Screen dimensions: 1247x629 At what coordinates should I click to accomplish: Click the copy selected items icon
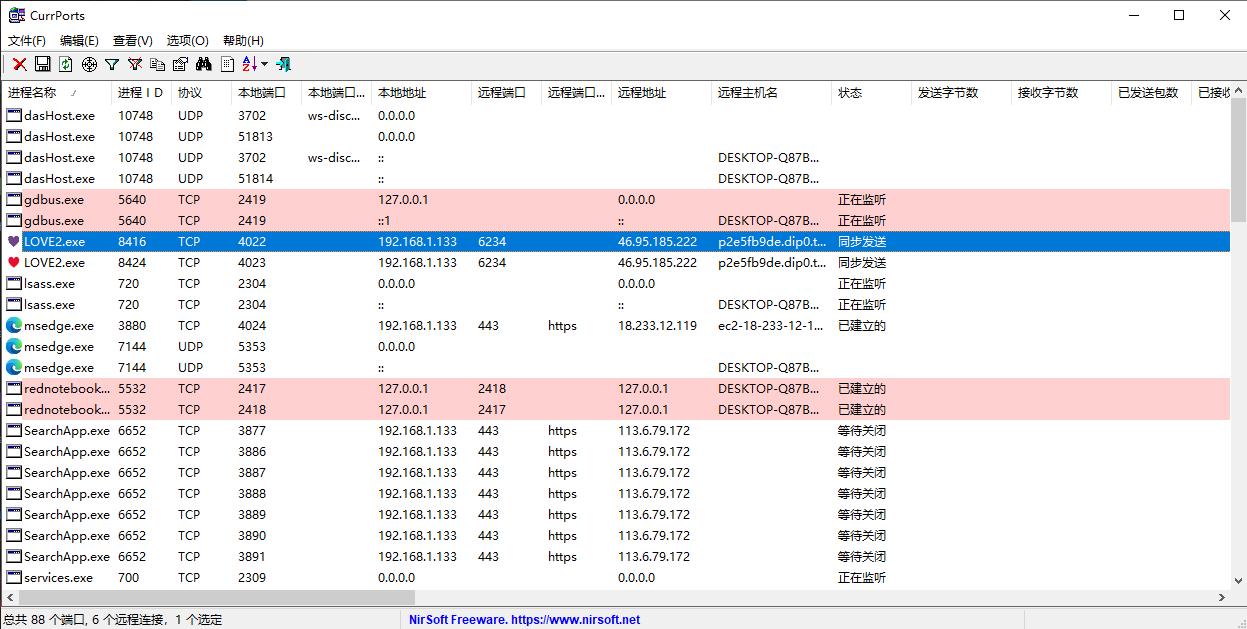(158, 64)
